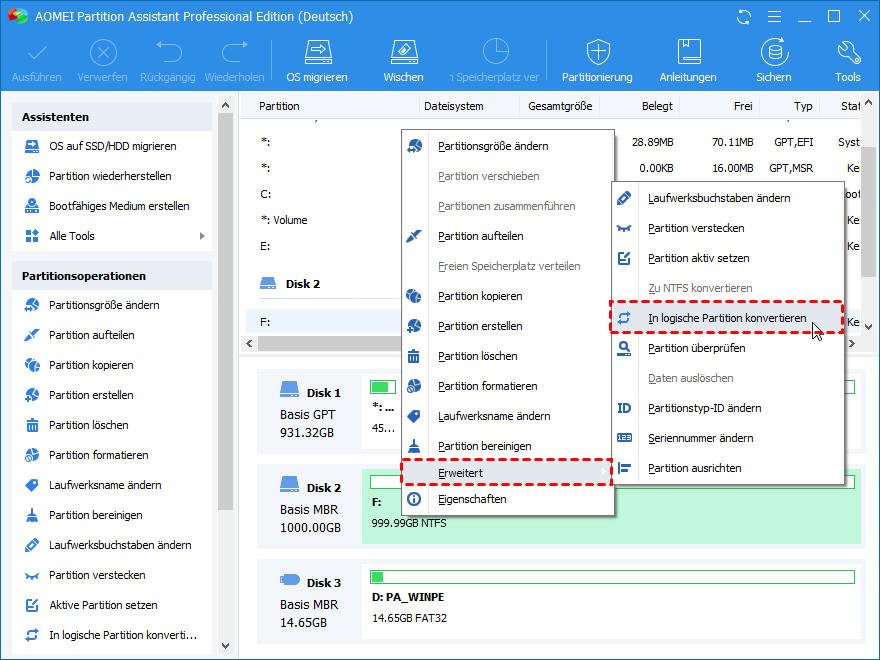Sort by Belegt column header
Viewport: 880px width, 660px height.
tap(657, 106)
